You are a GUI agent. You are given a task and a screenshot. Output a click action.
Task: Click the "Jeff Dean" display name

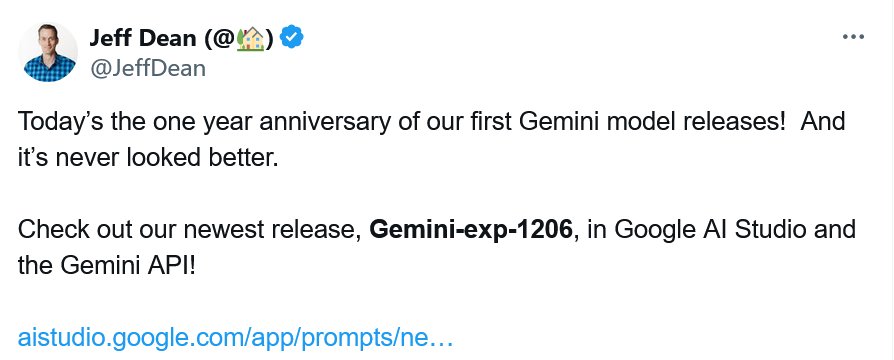(143, 38)
